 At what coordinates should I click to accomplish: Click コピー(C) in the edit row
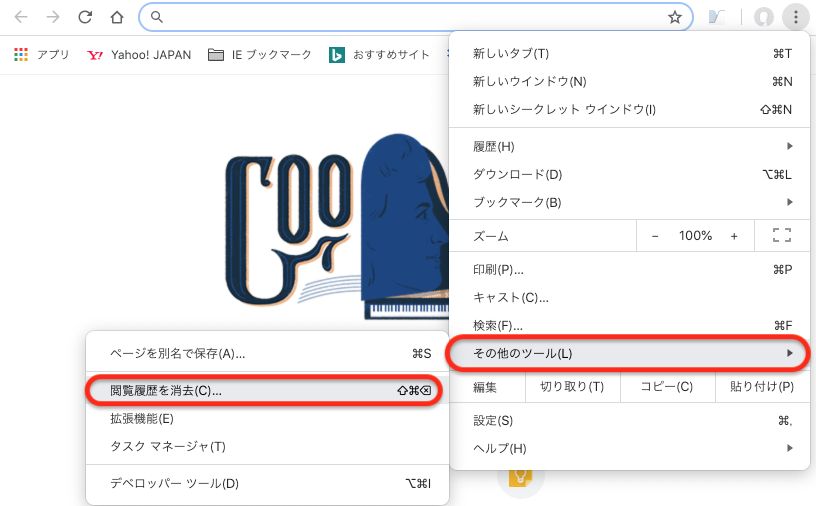coord(667,387)
